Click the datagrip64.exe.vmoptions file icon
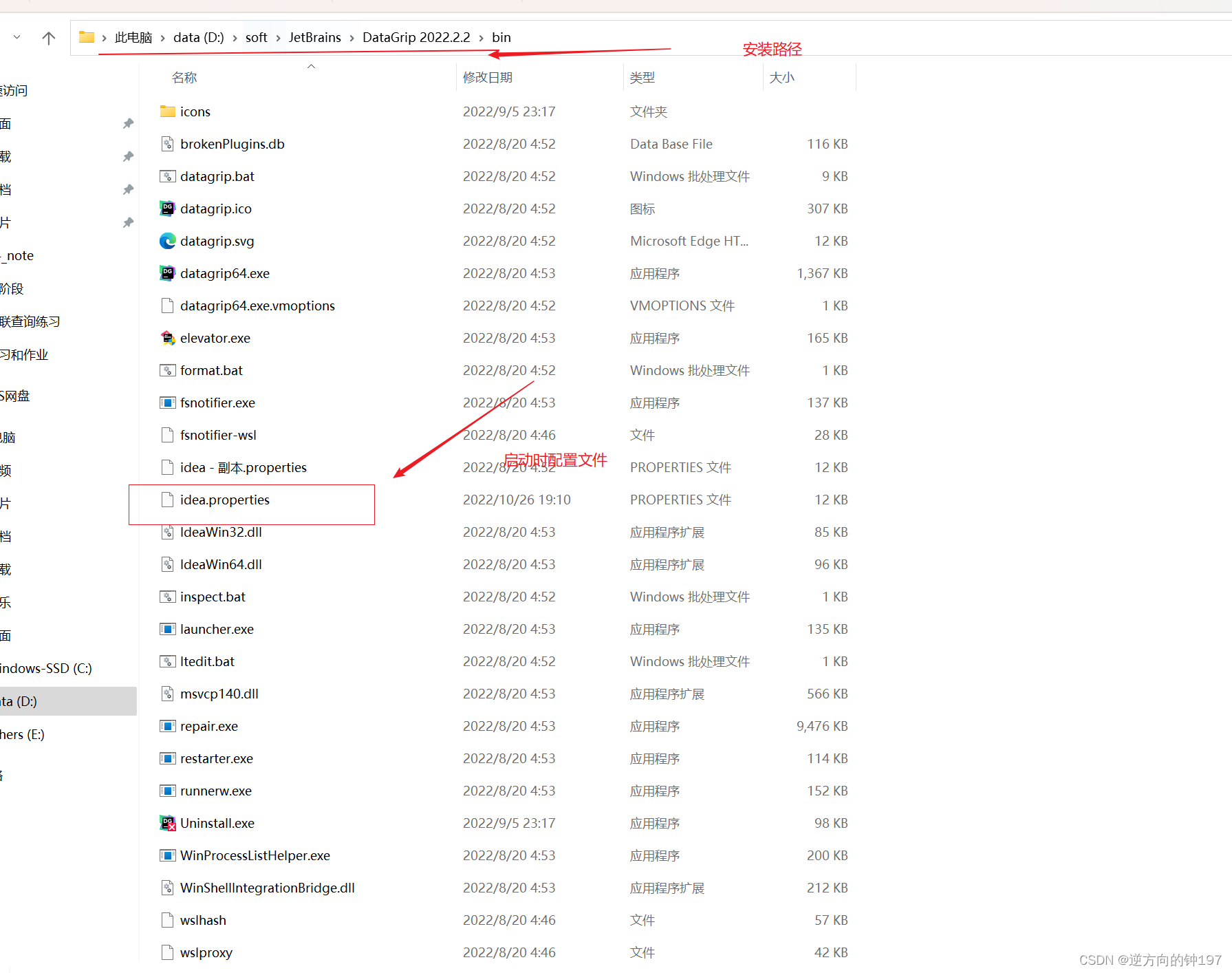1232x973 pixels. [167, 306]
